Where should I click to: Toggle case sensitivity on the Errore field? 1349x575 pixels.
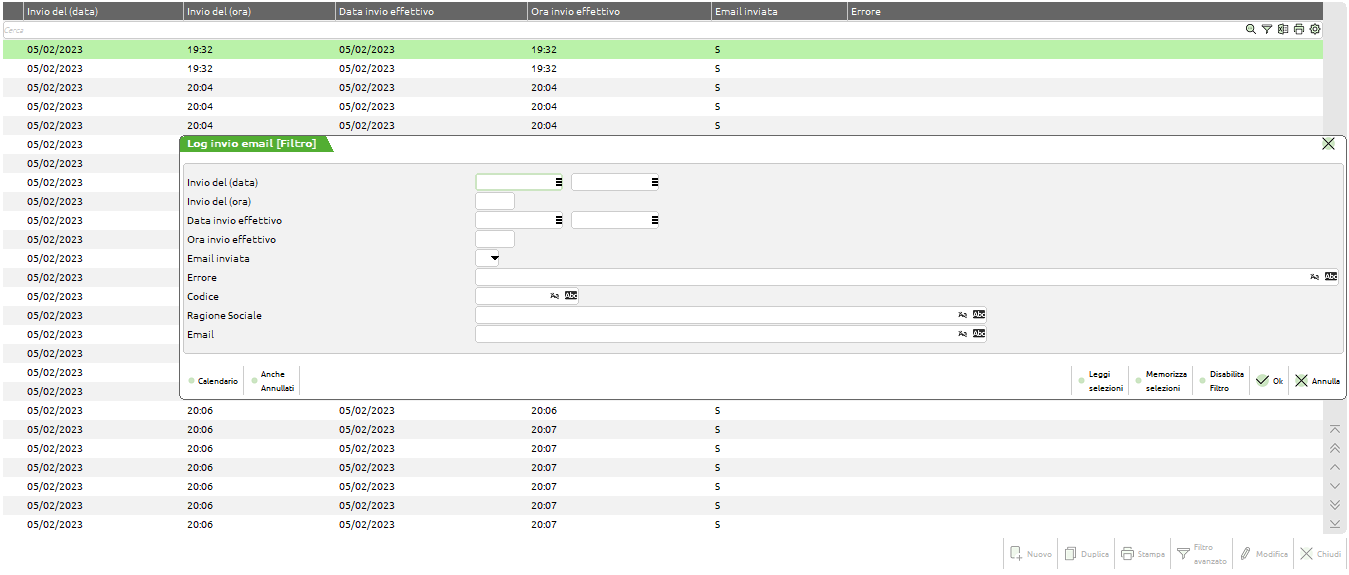pos(1314,277)
